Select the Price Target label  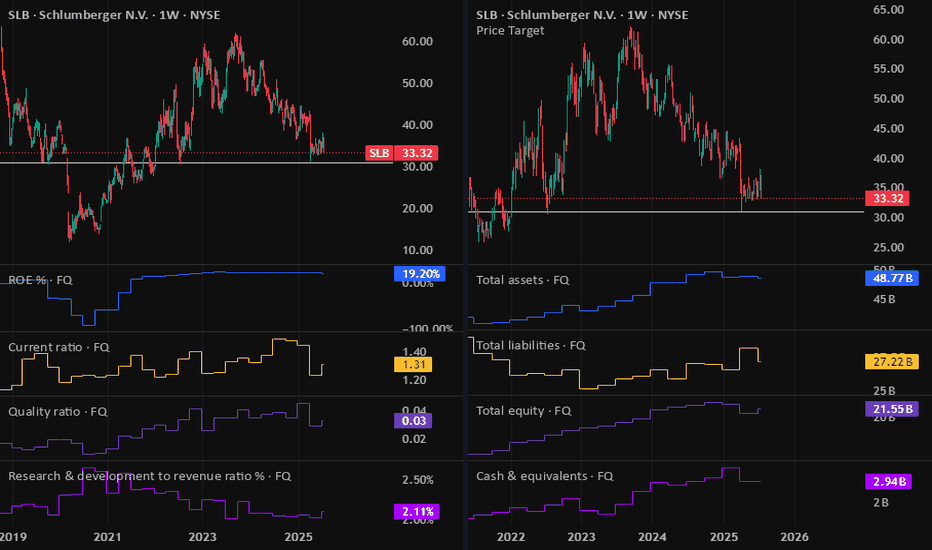point(510,30)
